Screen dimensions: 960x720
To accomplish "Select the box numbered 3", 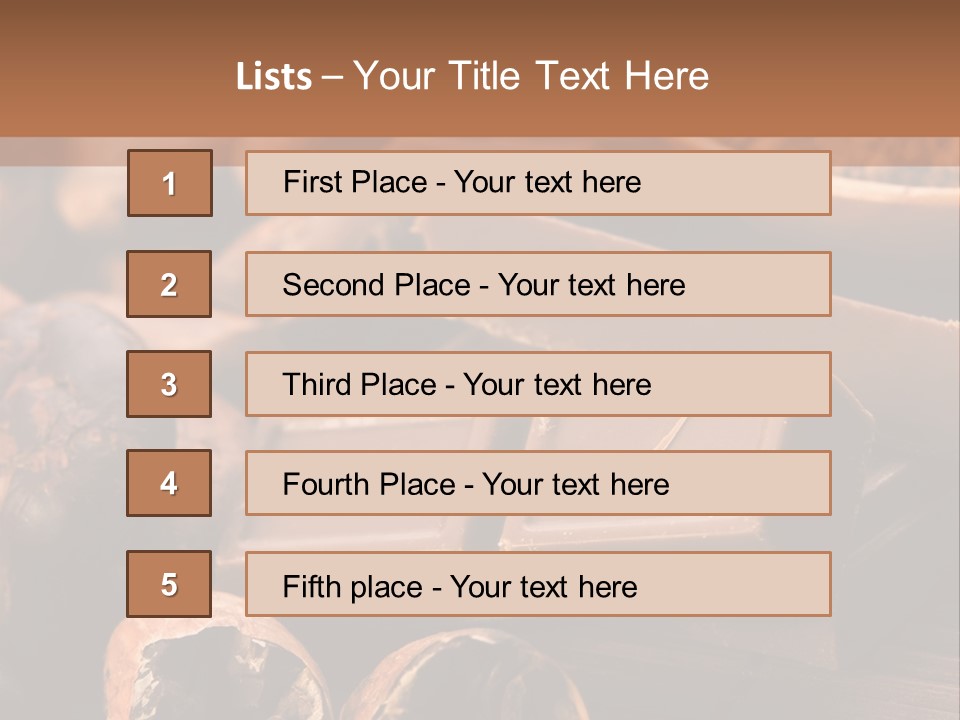I will pyautogui.click(x=169, y=384).
